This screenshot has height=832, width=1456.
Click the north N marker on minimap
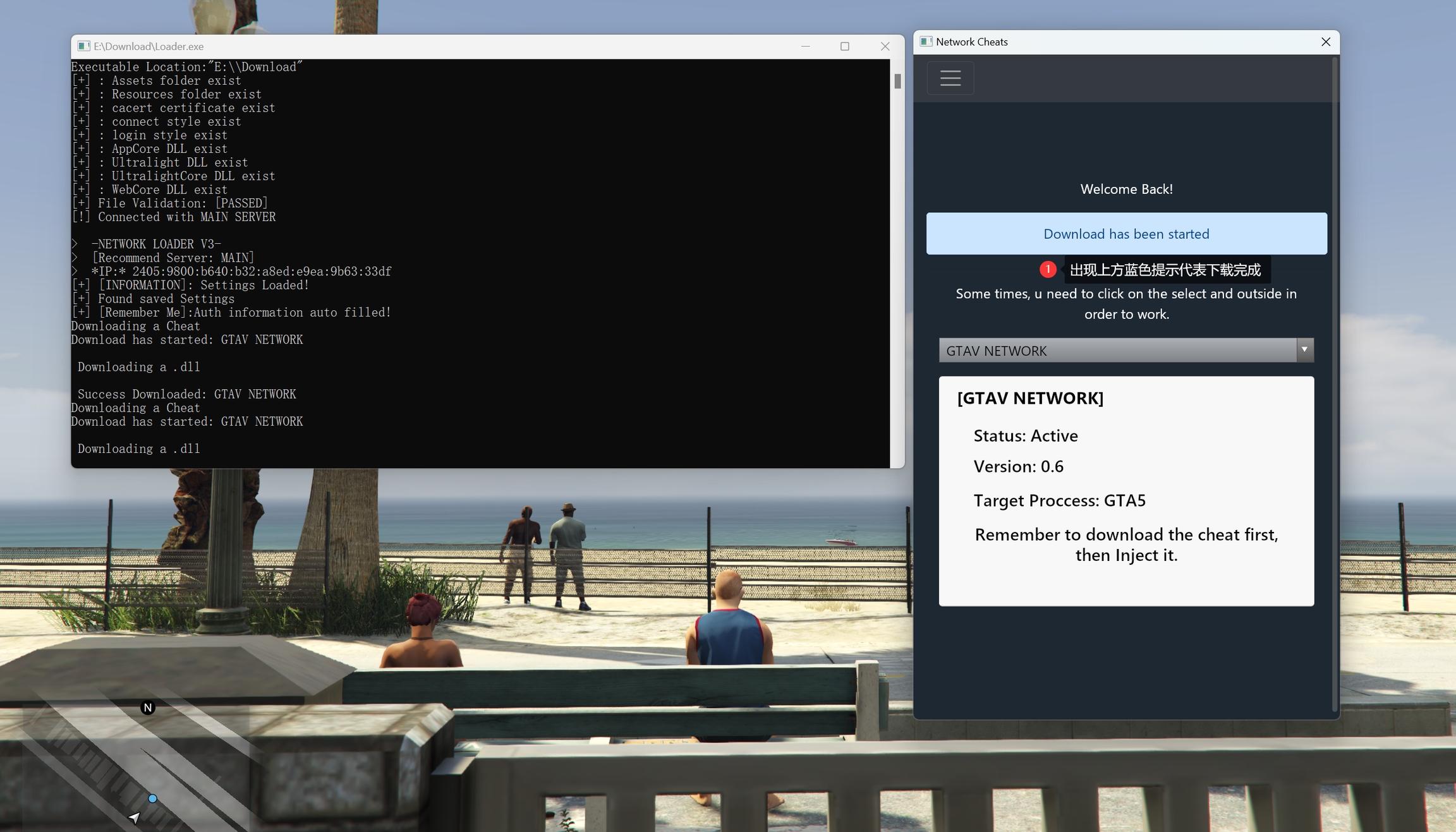point(148,708)
